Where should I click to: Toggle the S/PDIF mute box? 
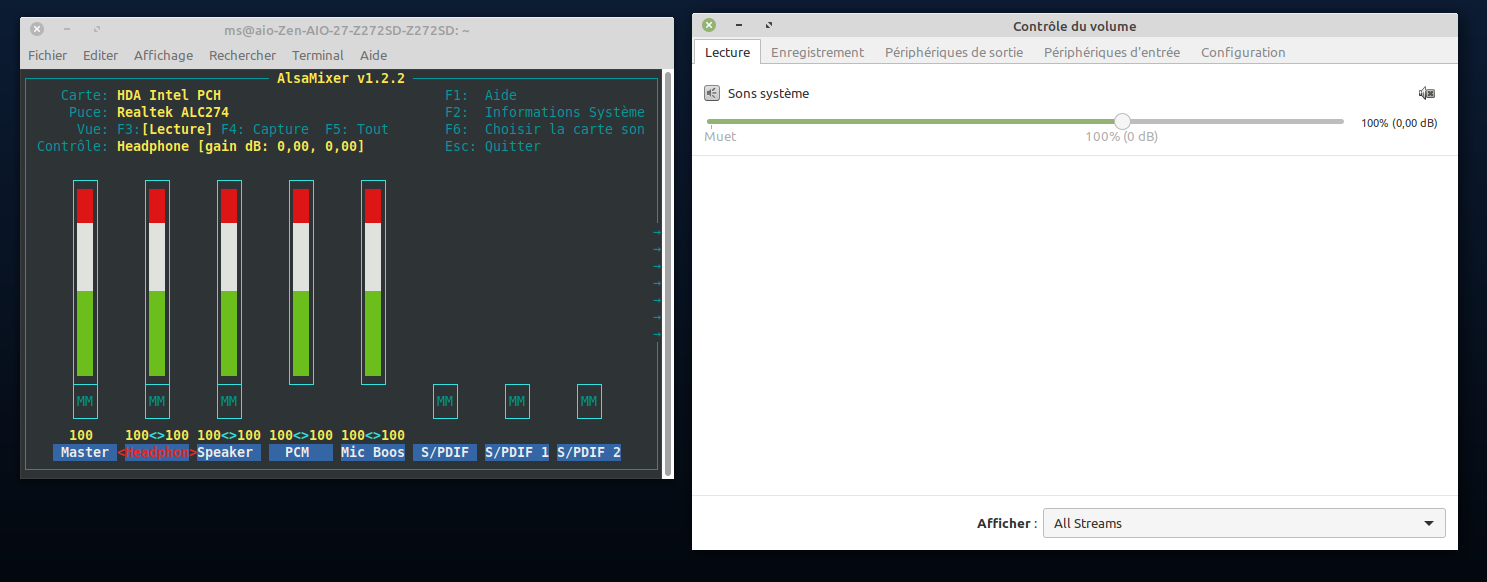click(445, 401)
